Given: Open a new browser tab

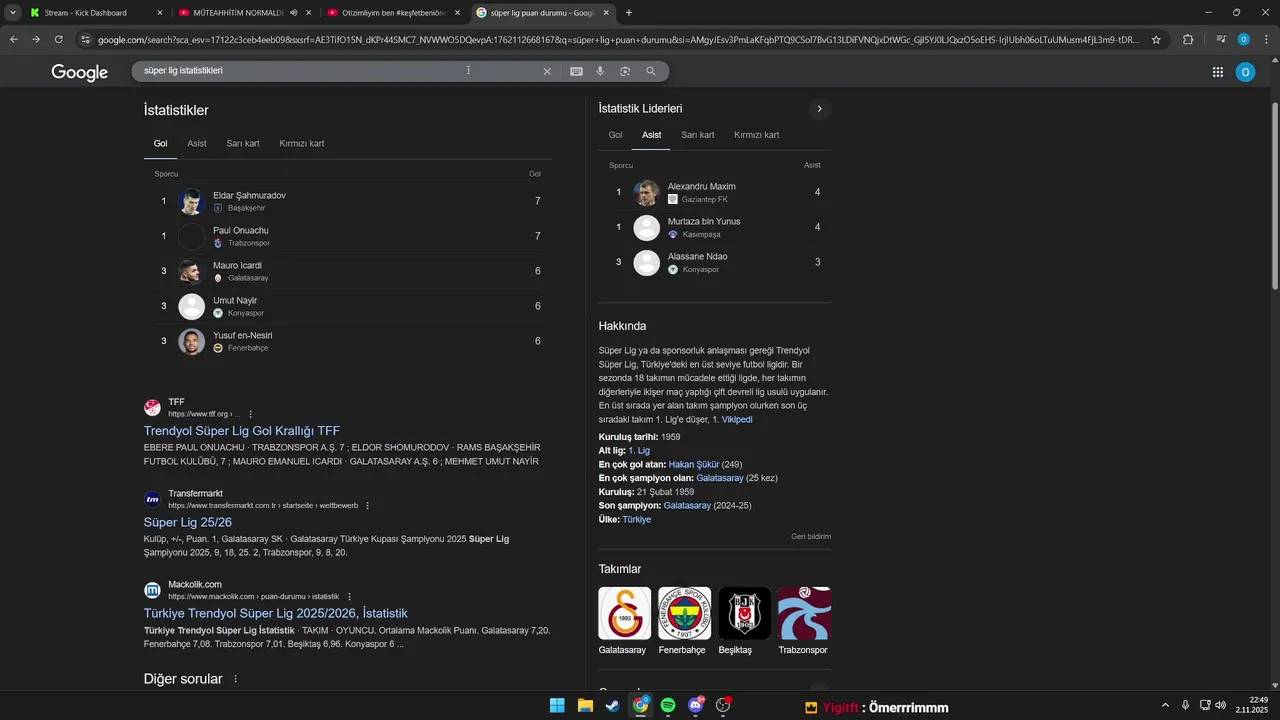Looking at the screenshot, I should coord(629,13).
